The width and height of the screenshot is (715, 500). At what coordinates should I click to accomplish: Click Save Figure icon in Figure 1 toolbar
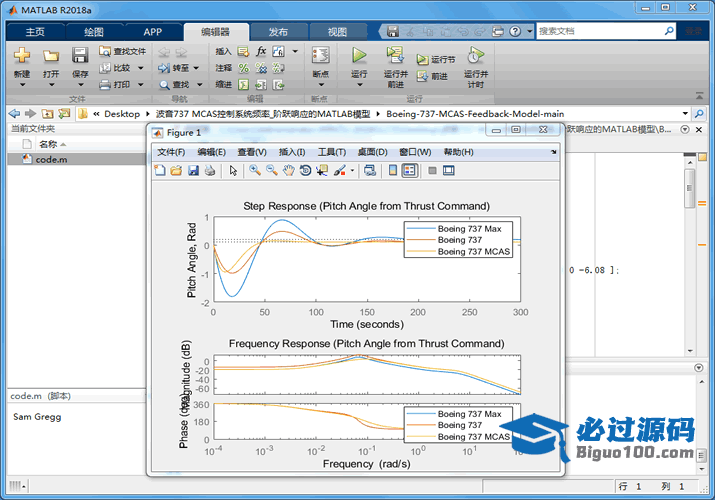(193, 170)
